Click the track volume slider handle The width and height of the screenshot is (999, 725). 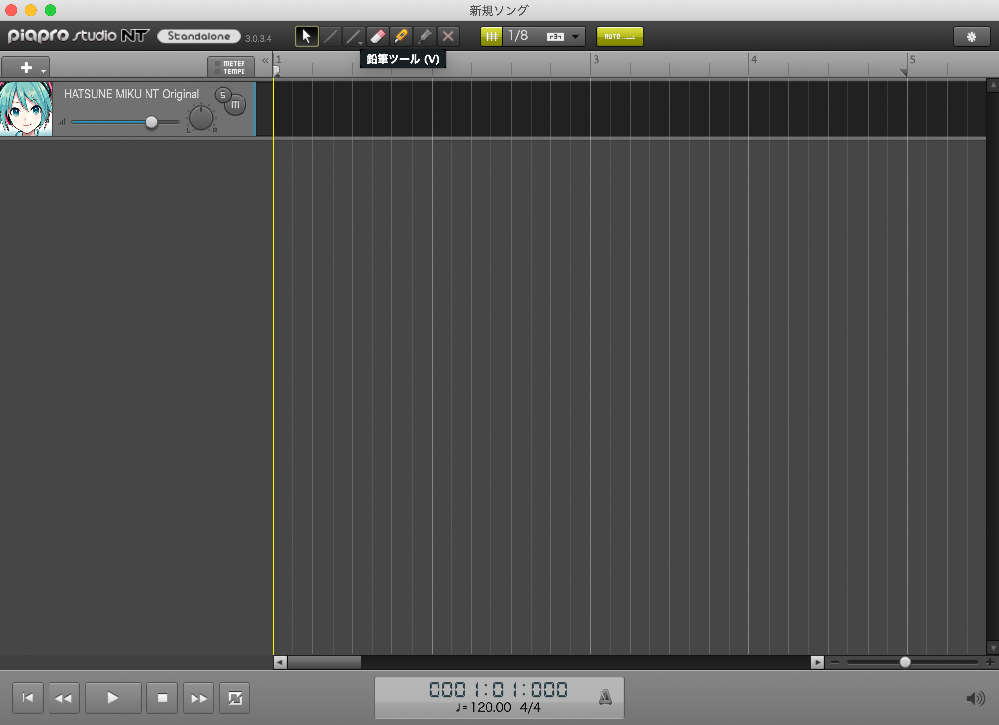point(151,122)
